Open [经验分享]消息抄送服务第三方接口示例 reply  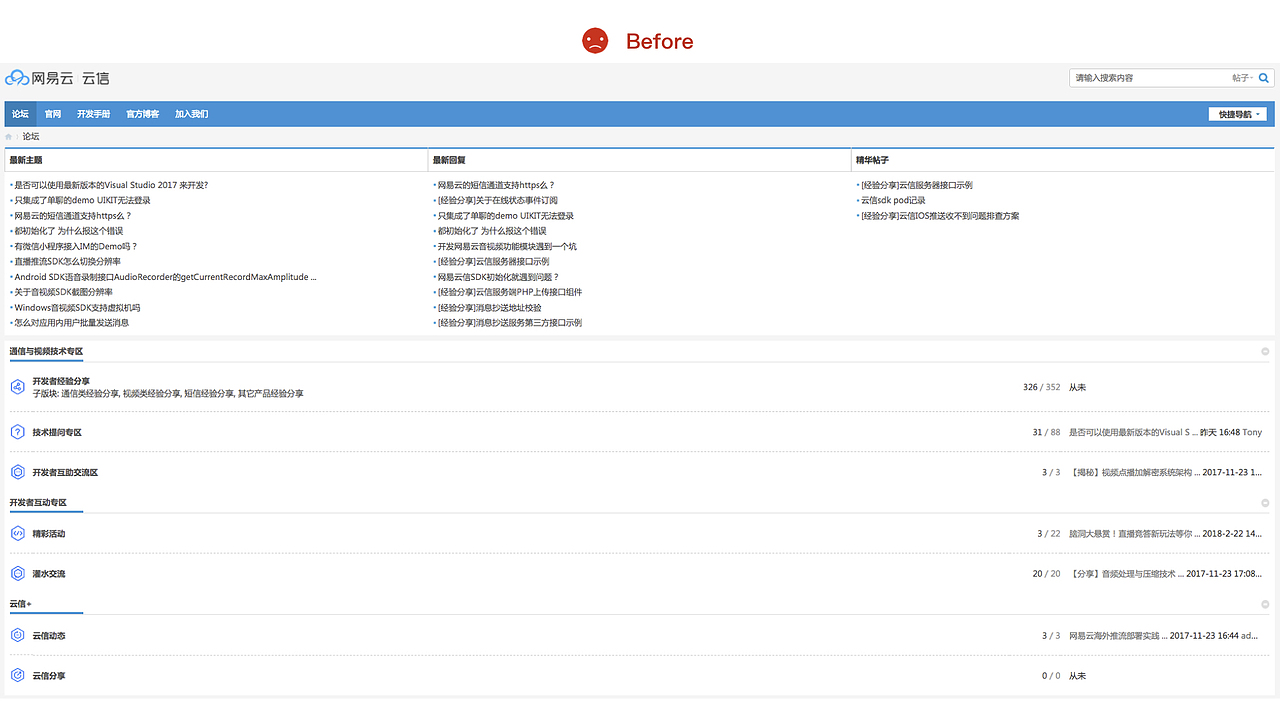pos(509,323)
